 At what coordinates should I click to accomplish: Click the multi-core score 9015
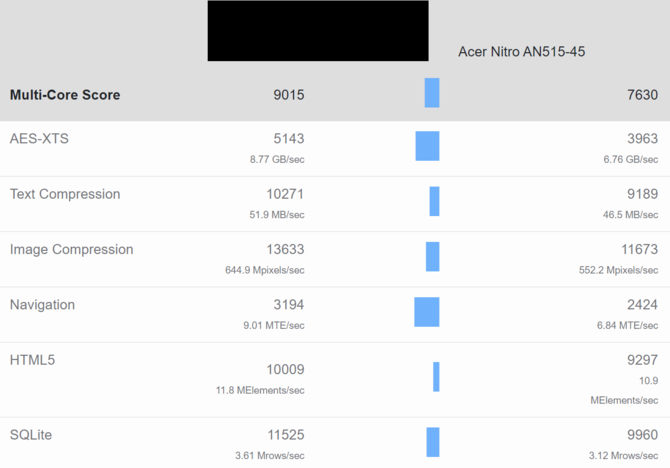tap(289, 95)
